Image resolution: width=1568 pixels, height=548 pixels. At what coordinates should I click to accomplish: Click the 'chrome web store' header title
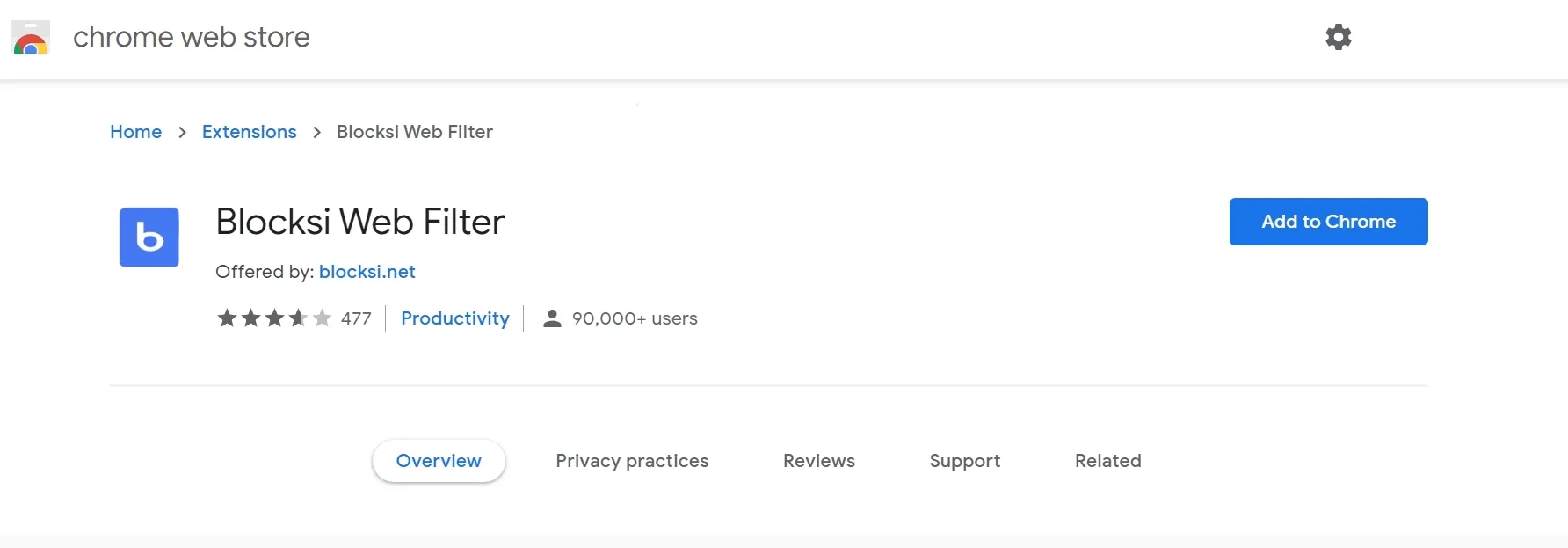[x=191, y=37]
